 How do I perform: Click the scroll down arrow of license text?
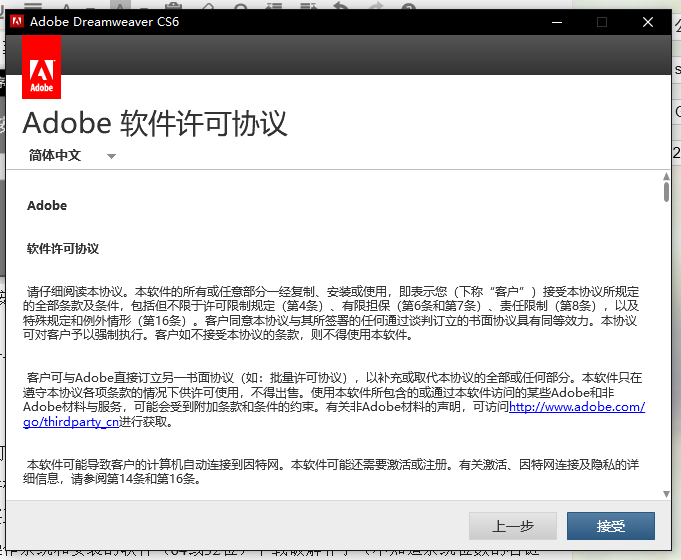click(666, 494)
